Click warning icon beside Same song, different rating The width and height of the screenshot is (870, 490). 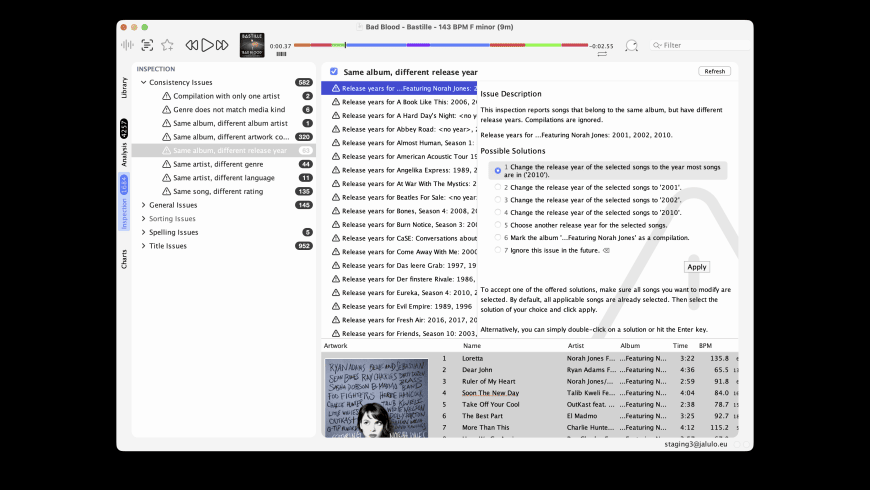click(166, 191)
